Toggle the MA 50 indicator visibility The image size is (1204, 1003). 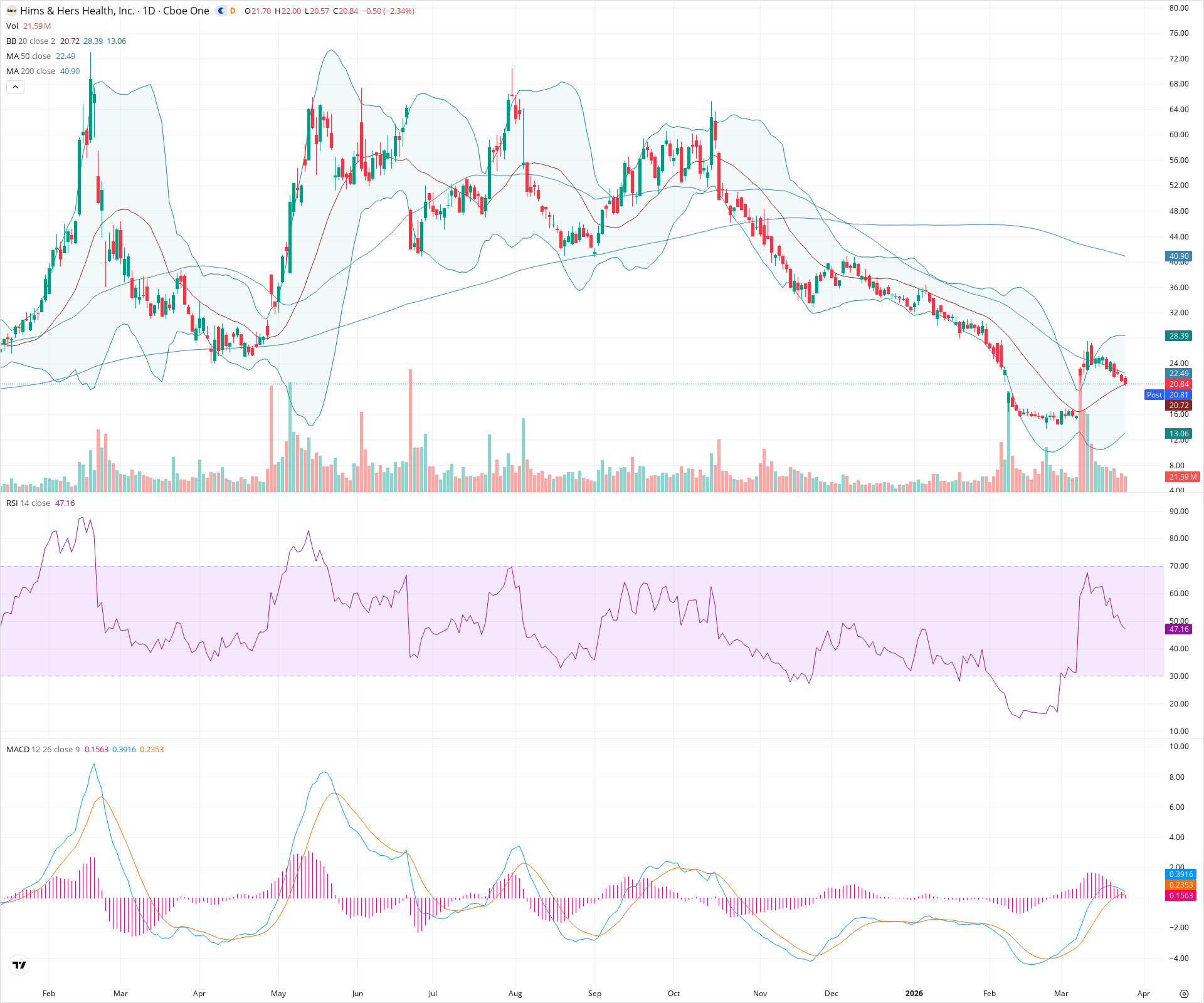[28, 56]
